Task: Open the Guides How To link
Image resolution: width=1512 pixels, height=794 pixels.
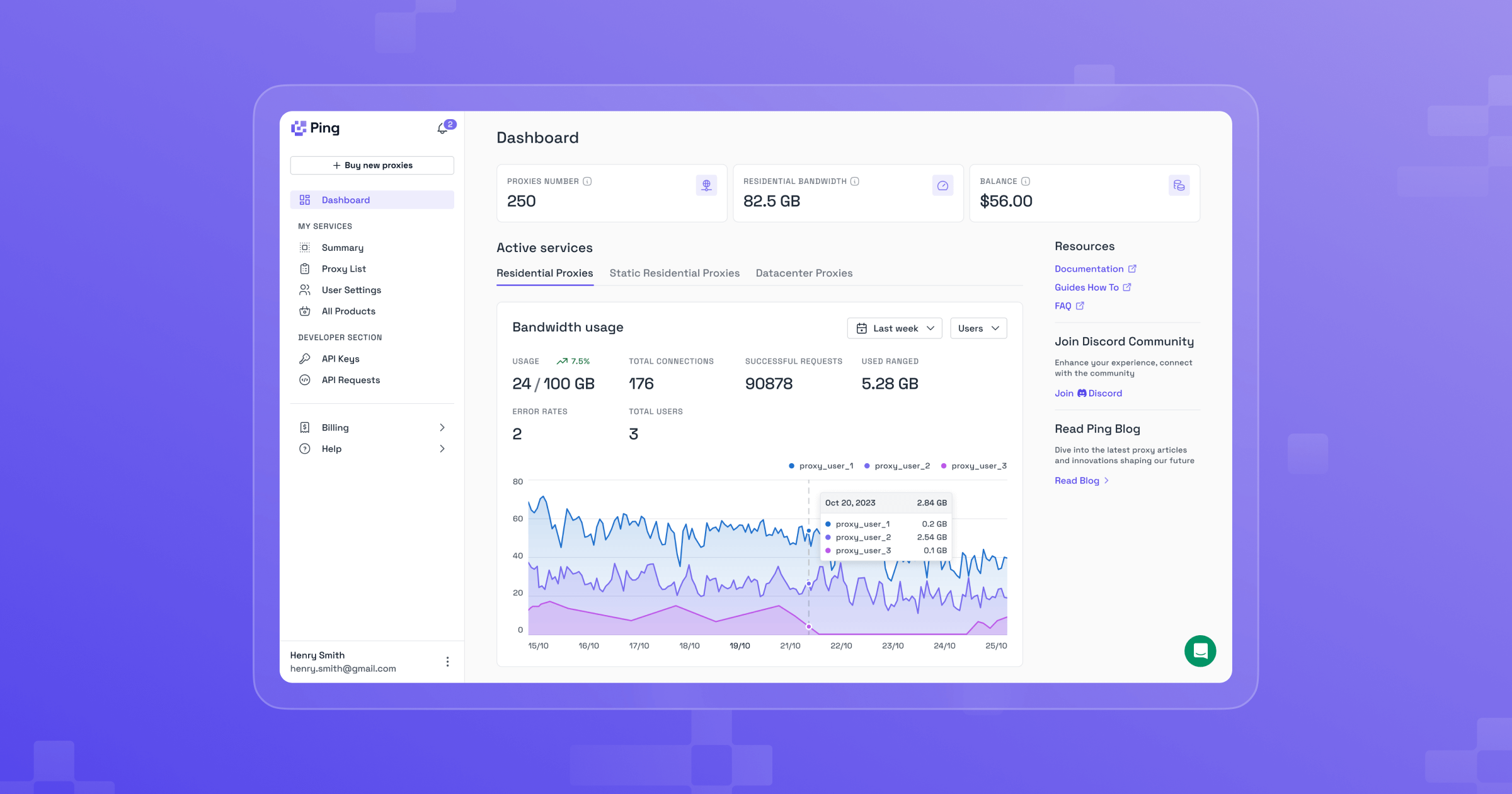Action: (x=1088, y=287)
